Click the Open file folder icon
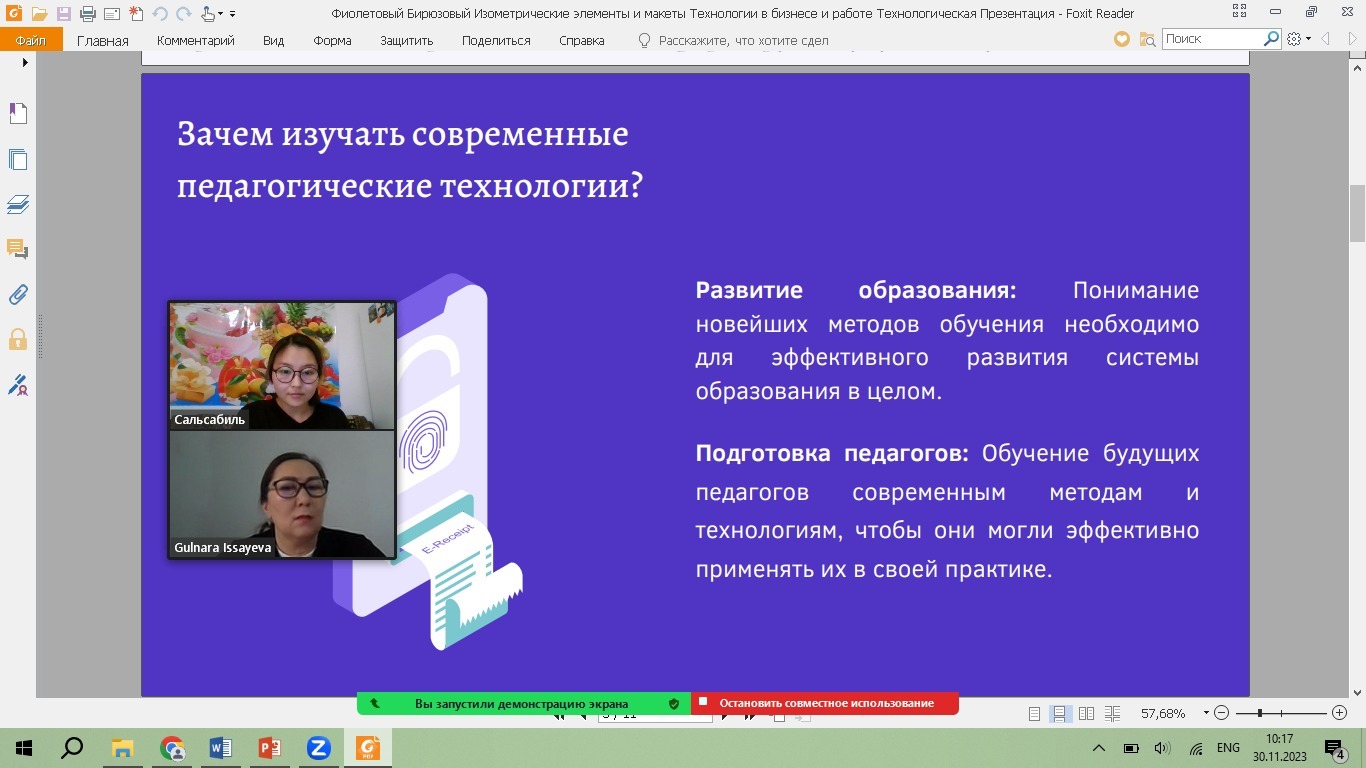Image resolution: width=1366 pixels, height=768 pixels. click(39, 14)
